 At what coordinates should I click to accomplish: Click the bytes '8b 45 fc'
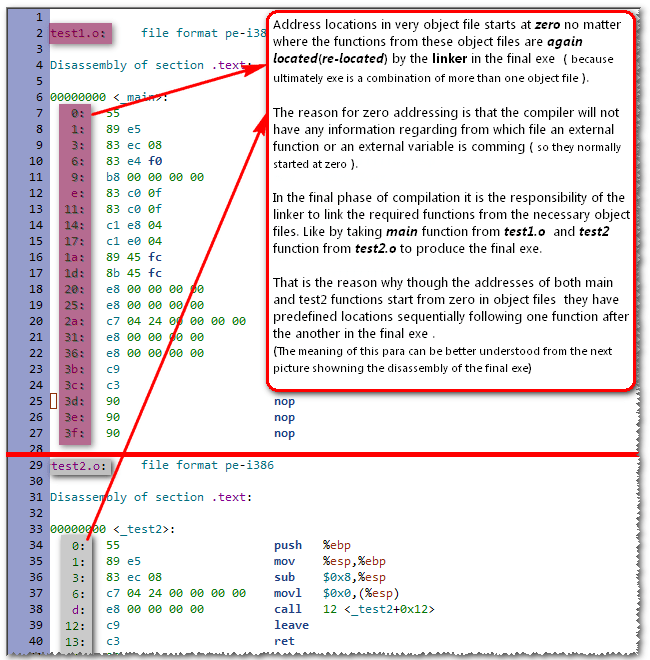click(x=134, y=273)
